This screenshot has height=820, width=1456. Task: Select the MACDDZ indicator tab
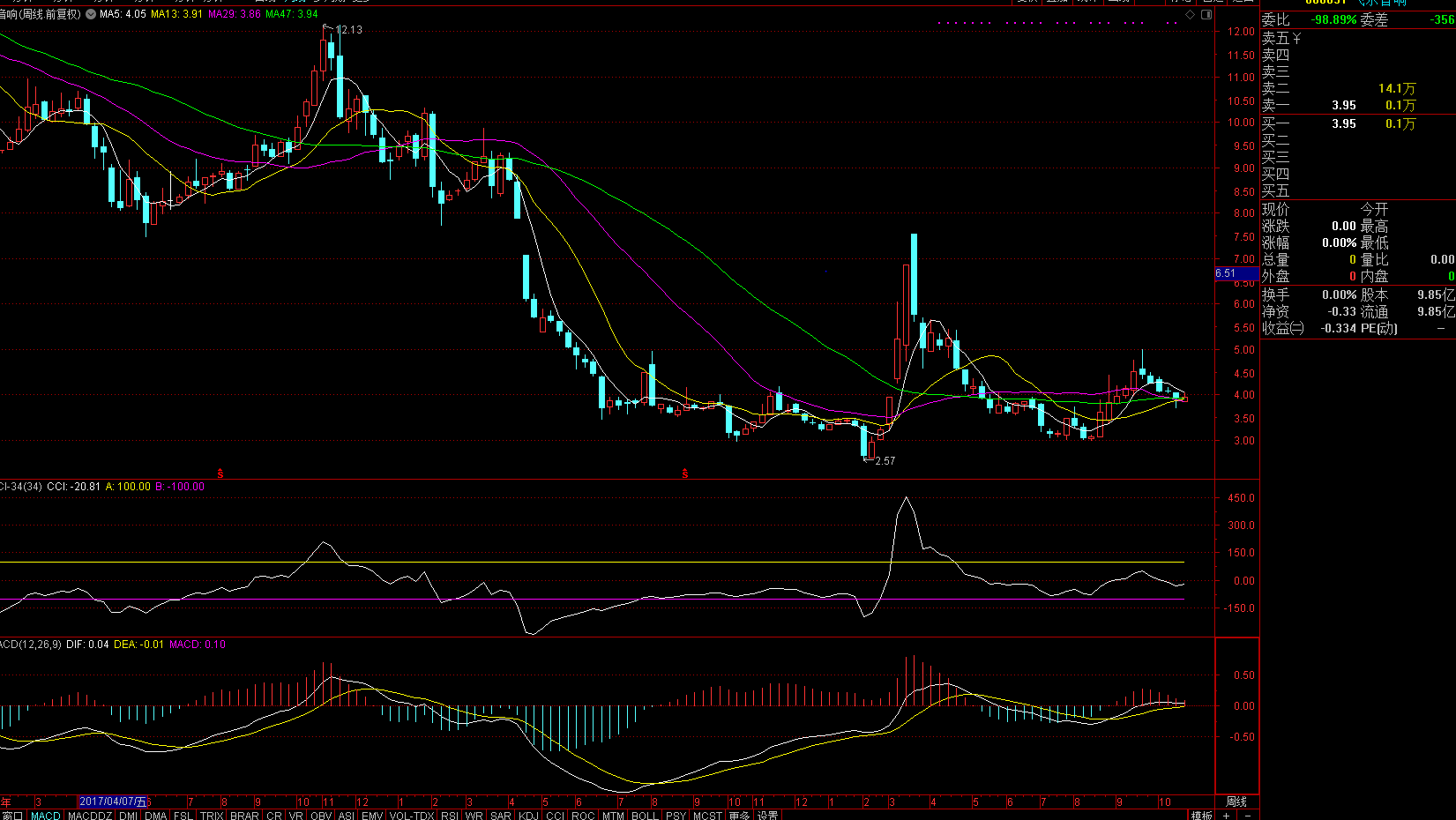pos(90,815)
